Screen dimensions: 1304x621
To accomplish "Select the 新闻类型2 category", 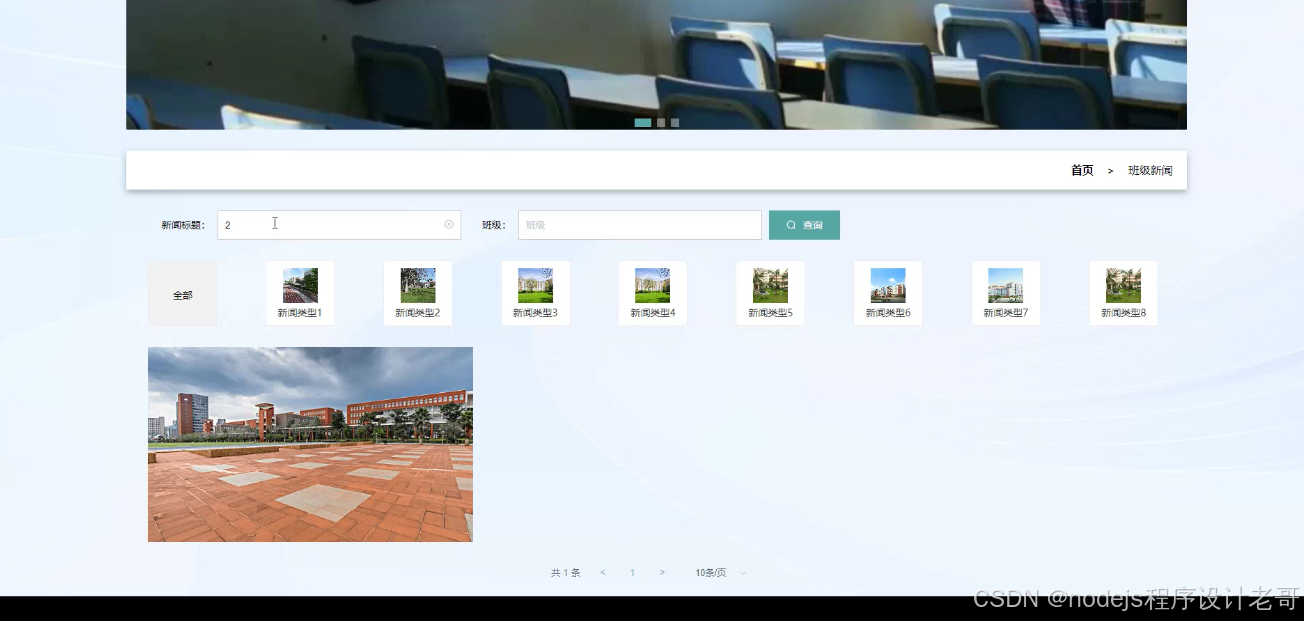I will (x=418, y=294).
